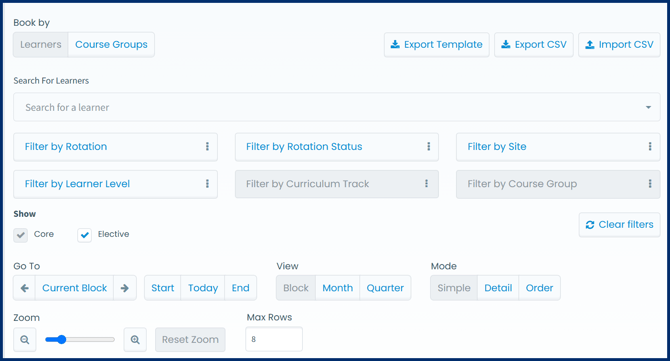The width and height of the screenshot is (670, 361).
Task: Click the Import CSV button
Action: [x=619, y=44]
